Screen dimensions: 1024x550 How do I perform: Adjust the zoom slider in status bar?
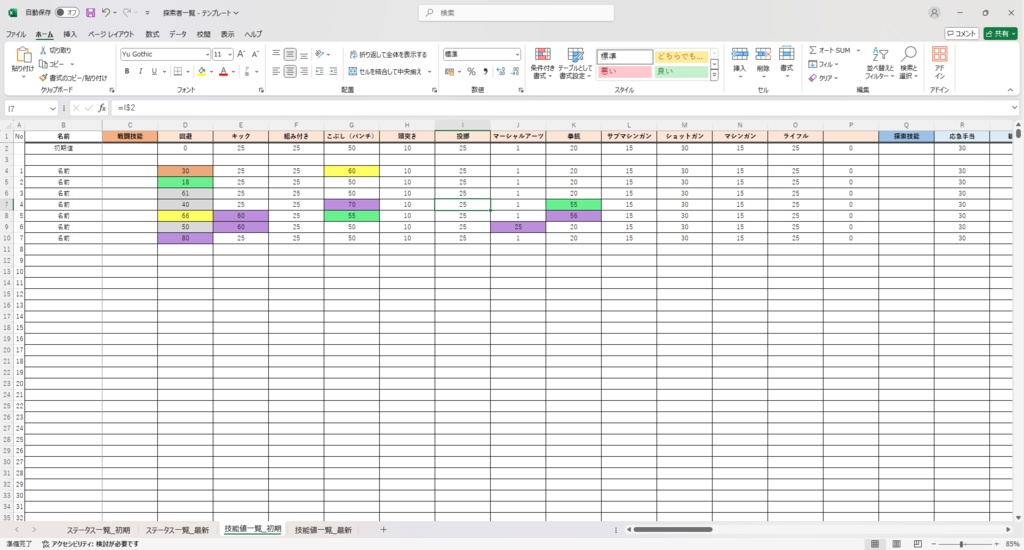[962, 544]
